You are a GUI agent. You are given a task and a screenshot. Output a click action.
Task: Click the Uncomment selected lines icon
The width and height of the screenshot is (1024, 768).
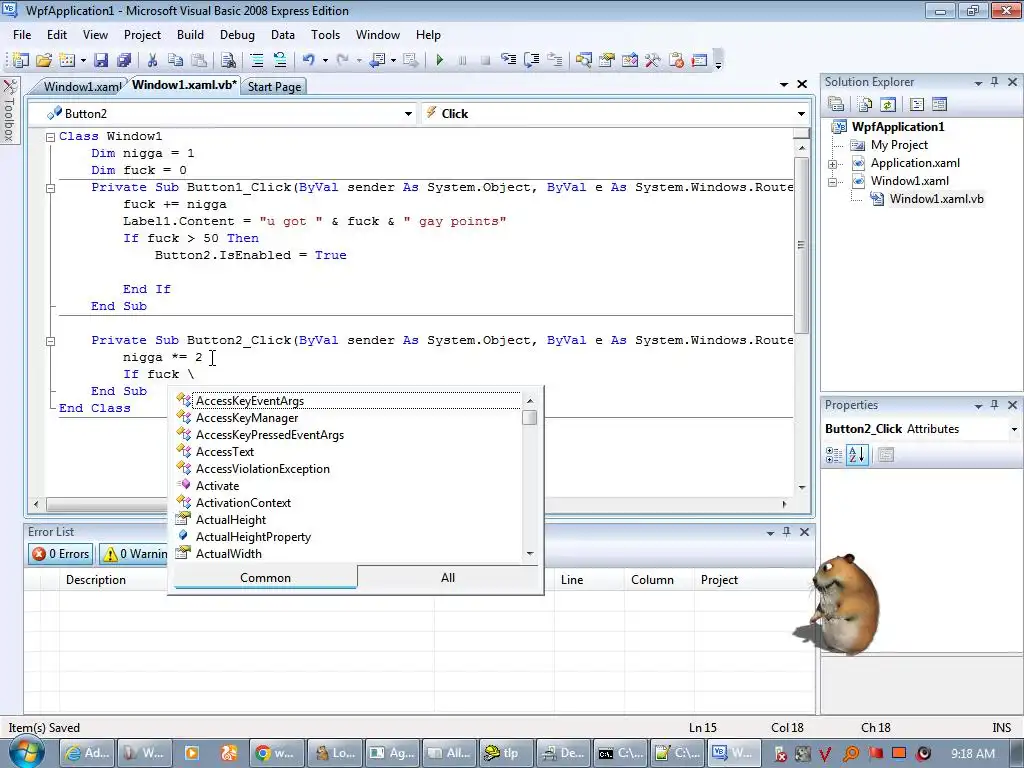point(280,60)
